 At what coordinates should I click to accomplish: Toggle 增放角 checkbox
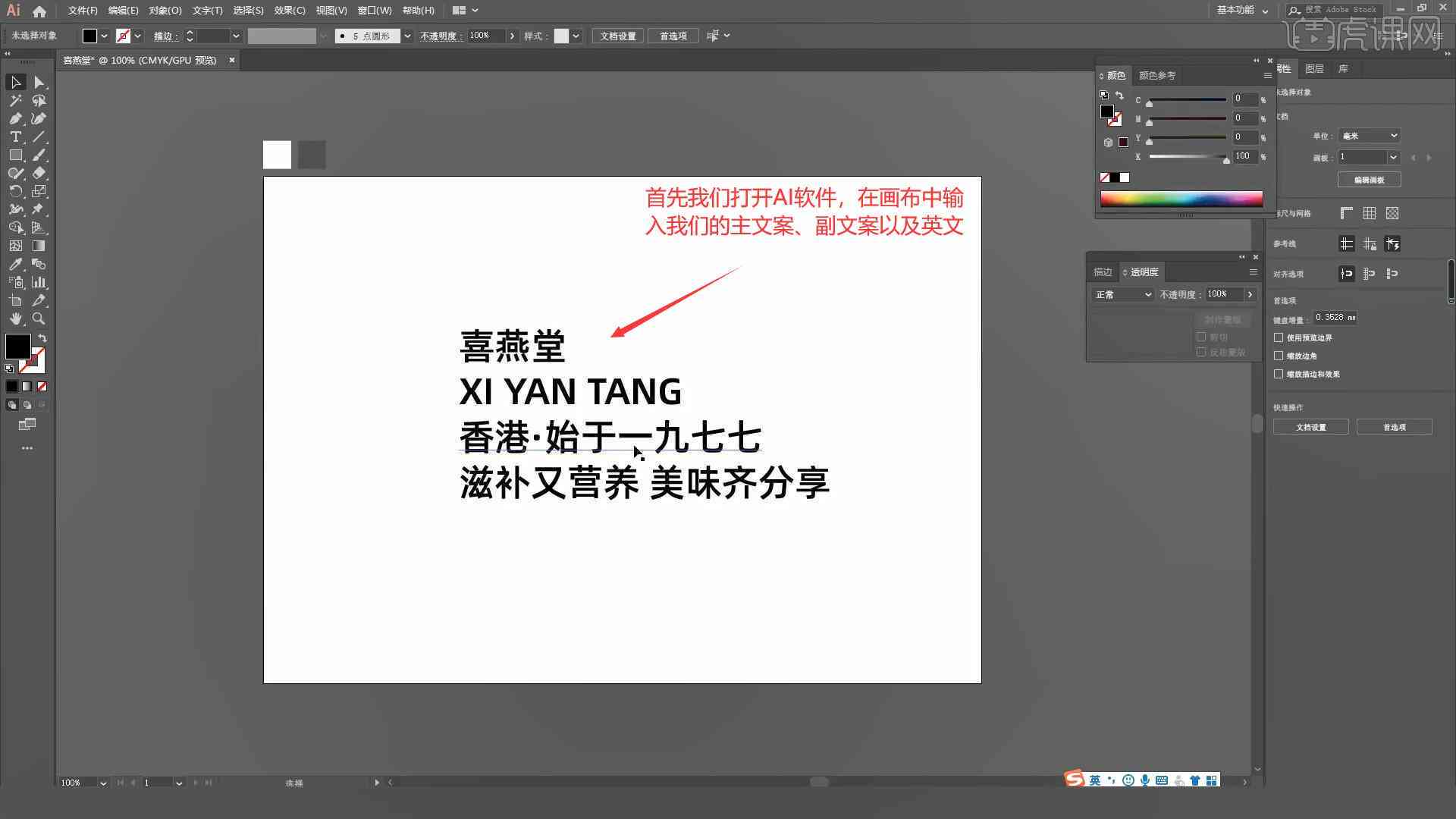pos(1280,356)
